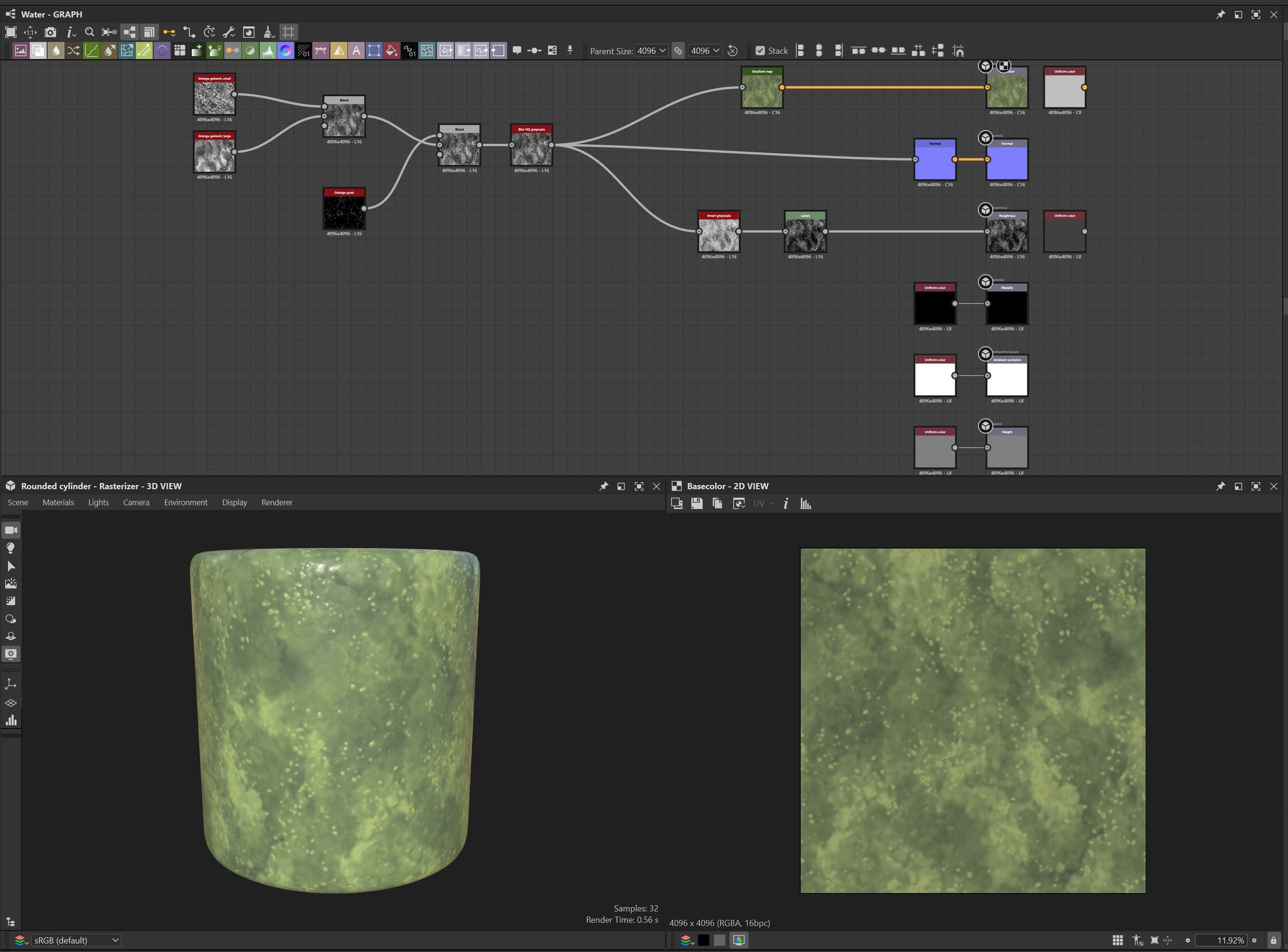Add a Bitmap node from the toolbar

coord(20,50)
